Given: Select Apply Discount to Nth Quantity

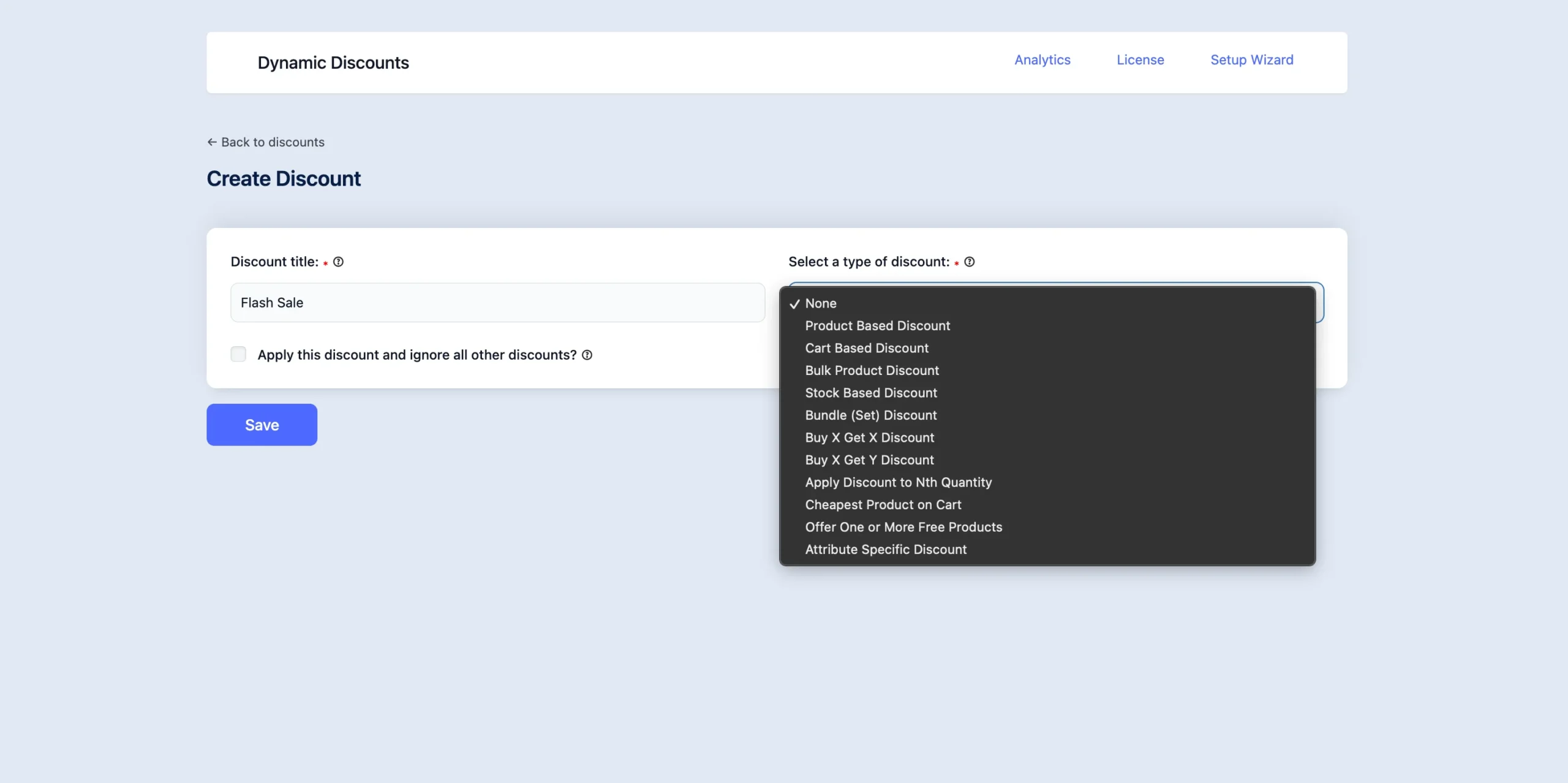Looking at the screenshot, I should click(x=898, y=482).
